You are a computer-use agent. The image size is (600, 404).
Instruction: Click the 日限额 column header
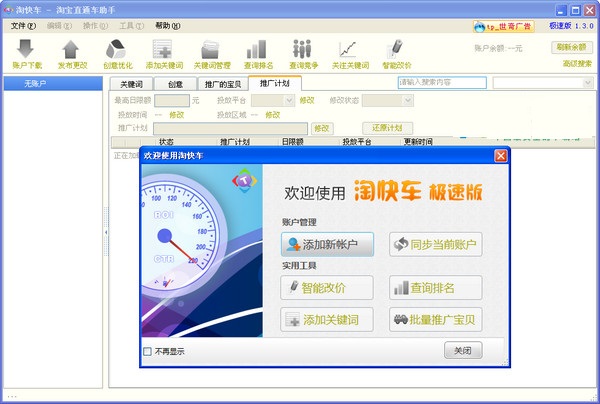coord(293,142)
